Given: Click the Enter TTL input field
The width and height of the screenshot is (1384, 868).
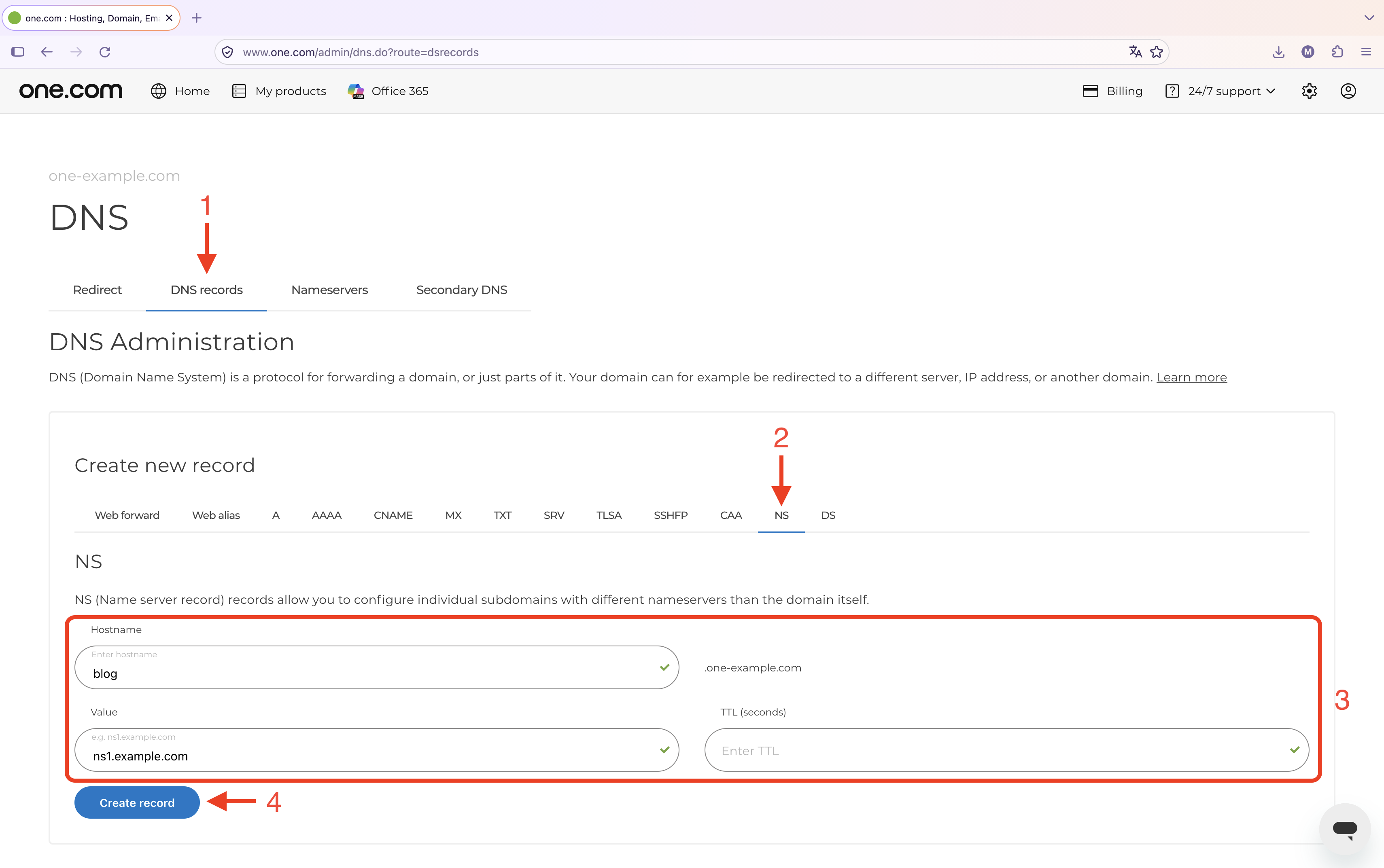Looking at the screenshot, I should click(1007, 750).
